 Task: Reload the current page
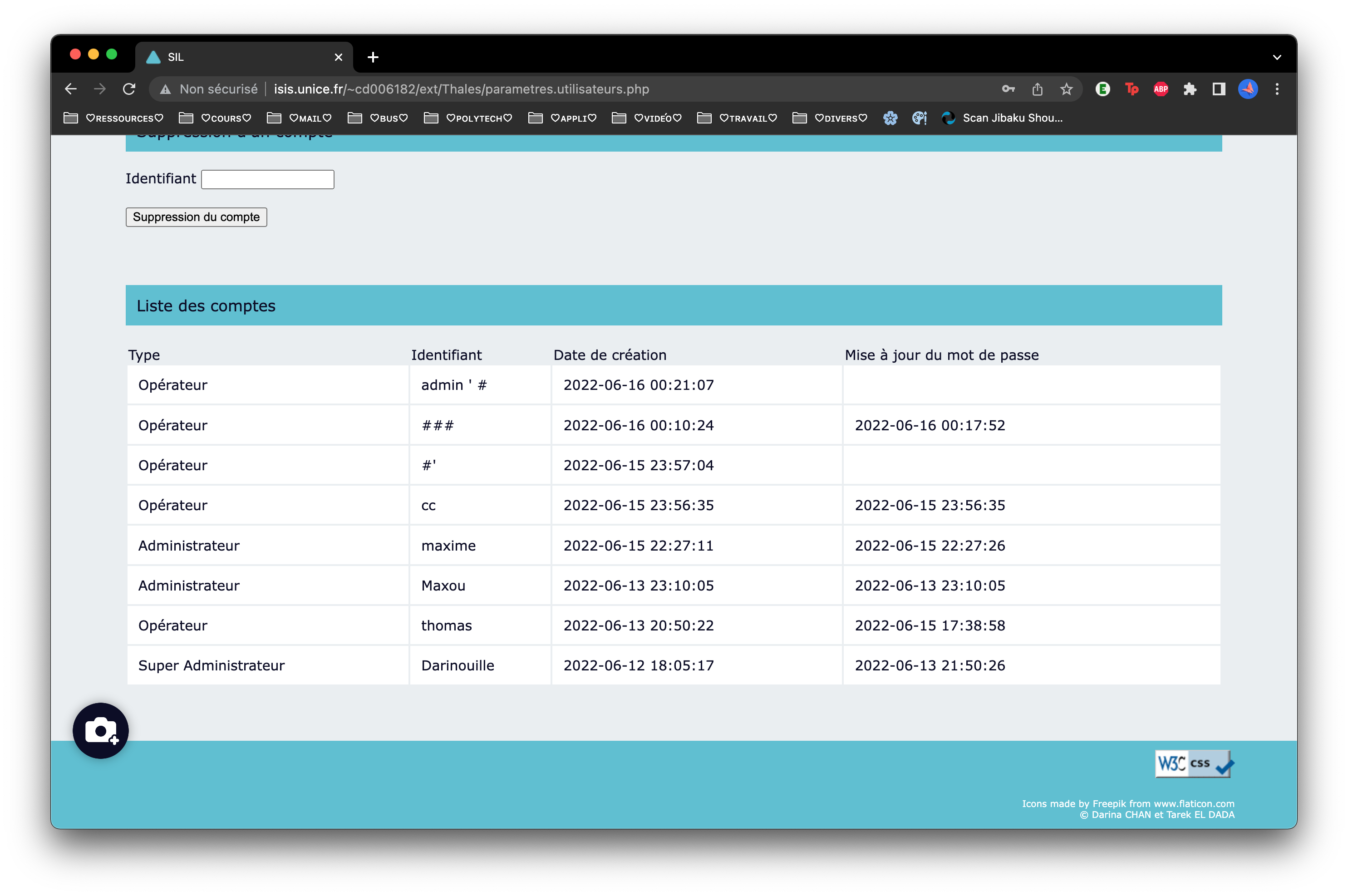[x=129, y=89]
